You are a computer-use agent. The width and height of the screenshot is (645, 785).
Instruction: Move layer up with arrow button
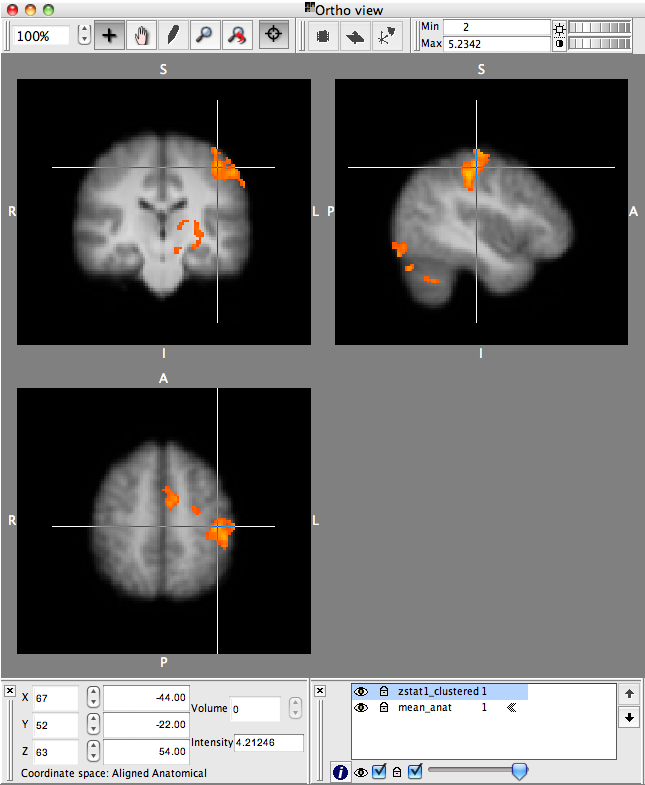click(x=629, y=693)
